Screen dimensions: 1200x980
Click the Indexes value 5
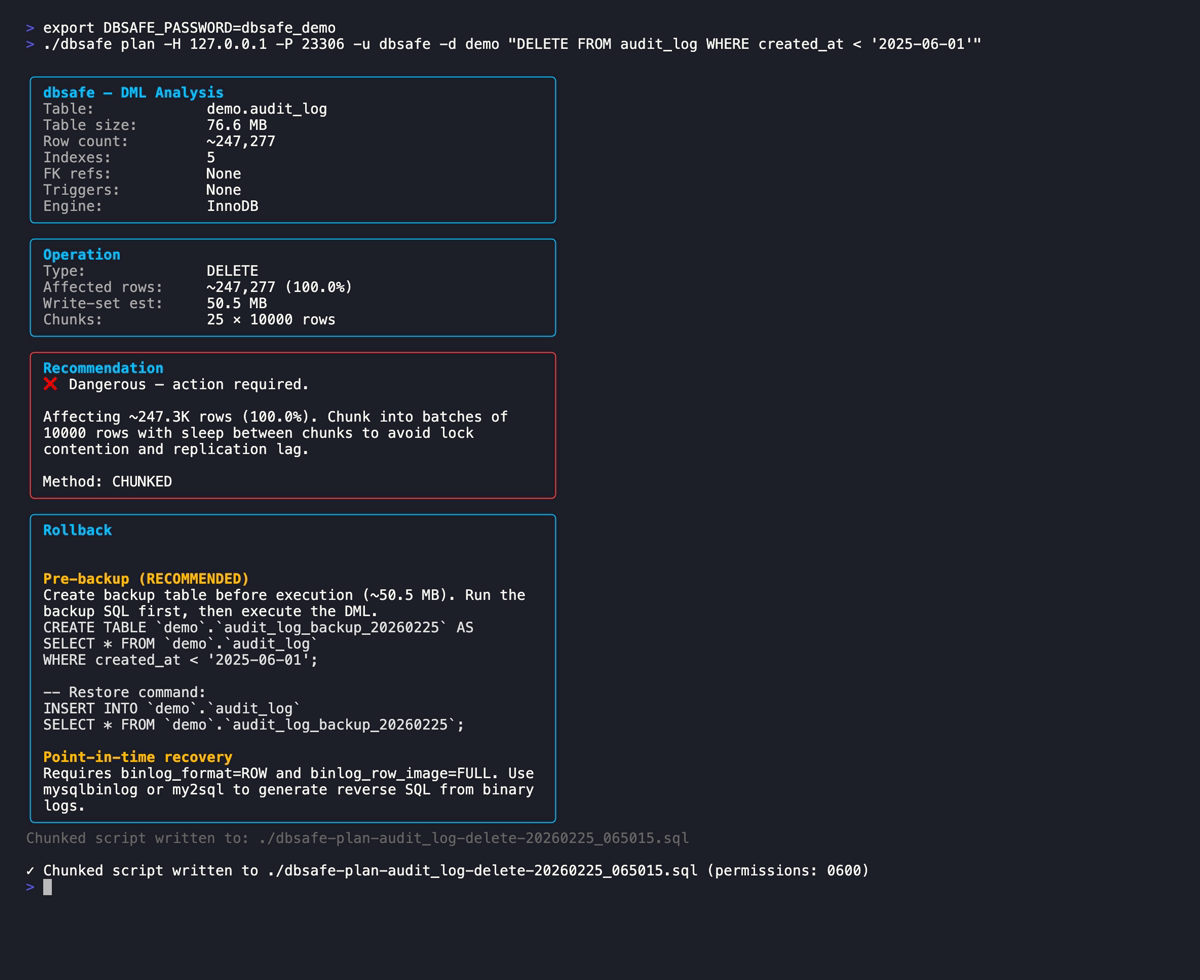211,157
